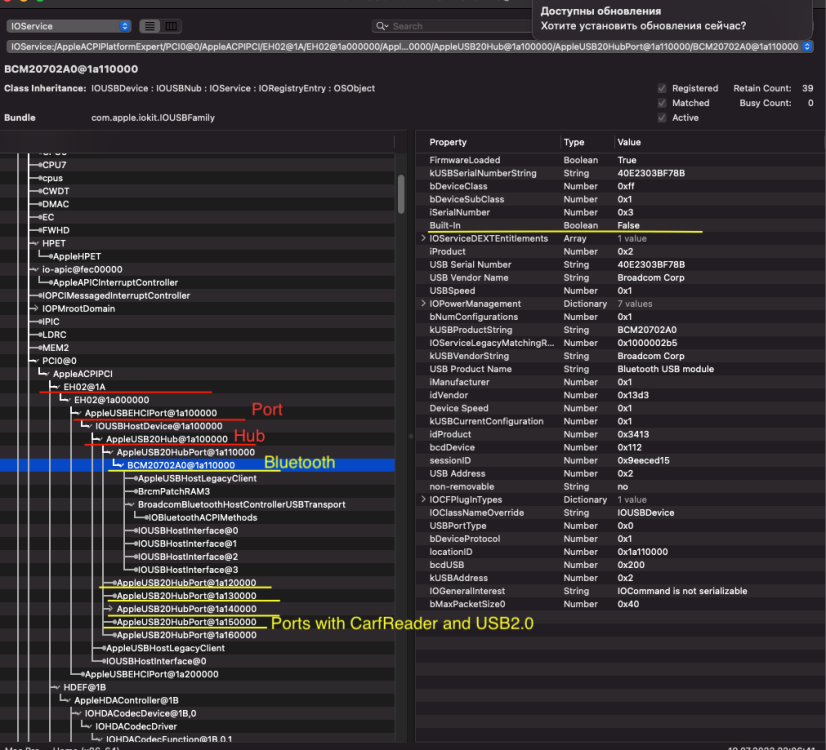The height and width of the screenshot is (750, 826).
Task: Collapse the EH02@1A node
Action: click(x=56, y=387)
